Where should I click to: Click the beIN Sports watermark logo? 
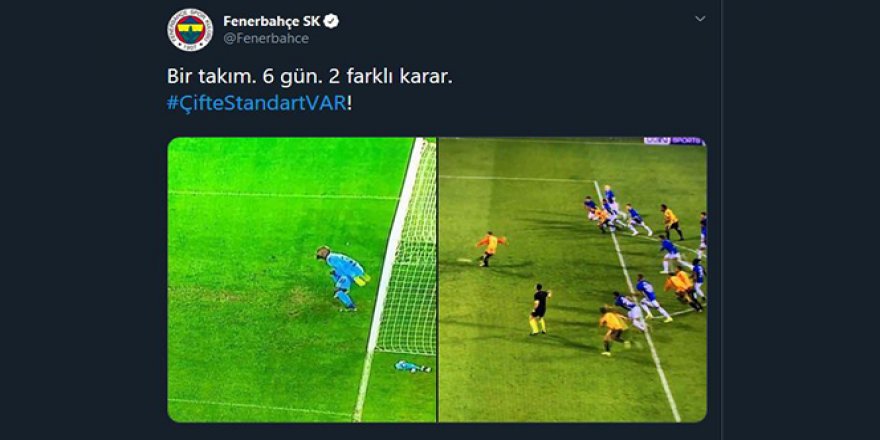[673, 141]
